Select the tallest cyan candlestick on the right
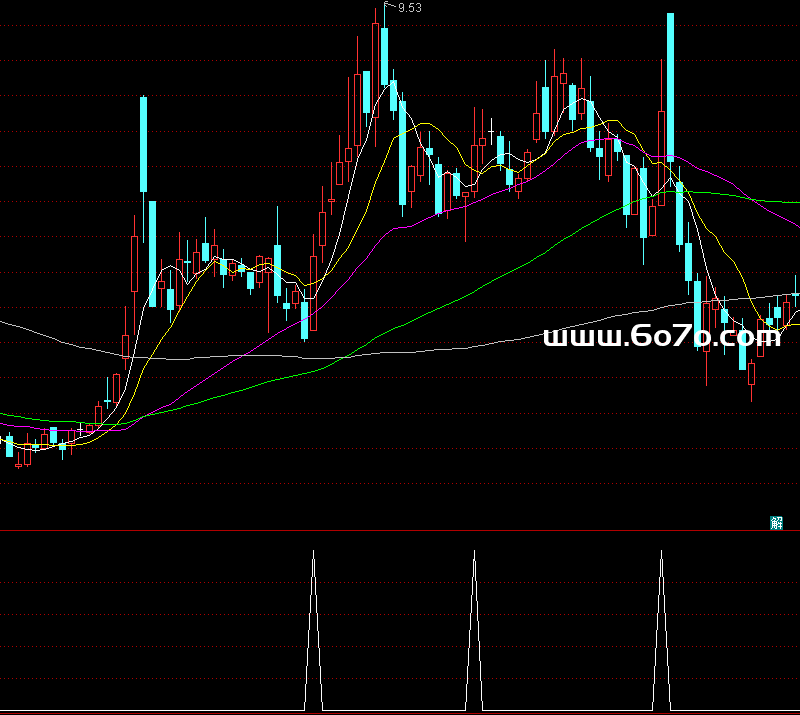This screenshot has height=715, width=800. (x=670, y=87)
